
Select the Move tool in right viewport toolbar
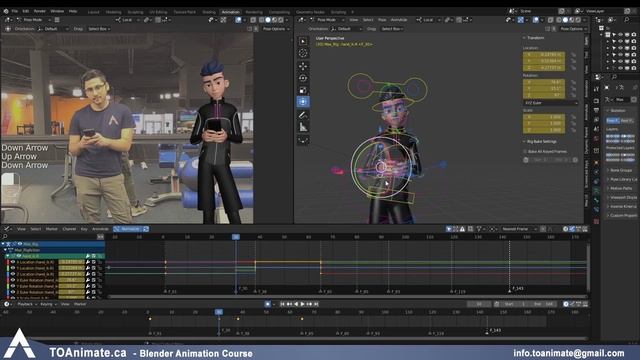(303, 66)
